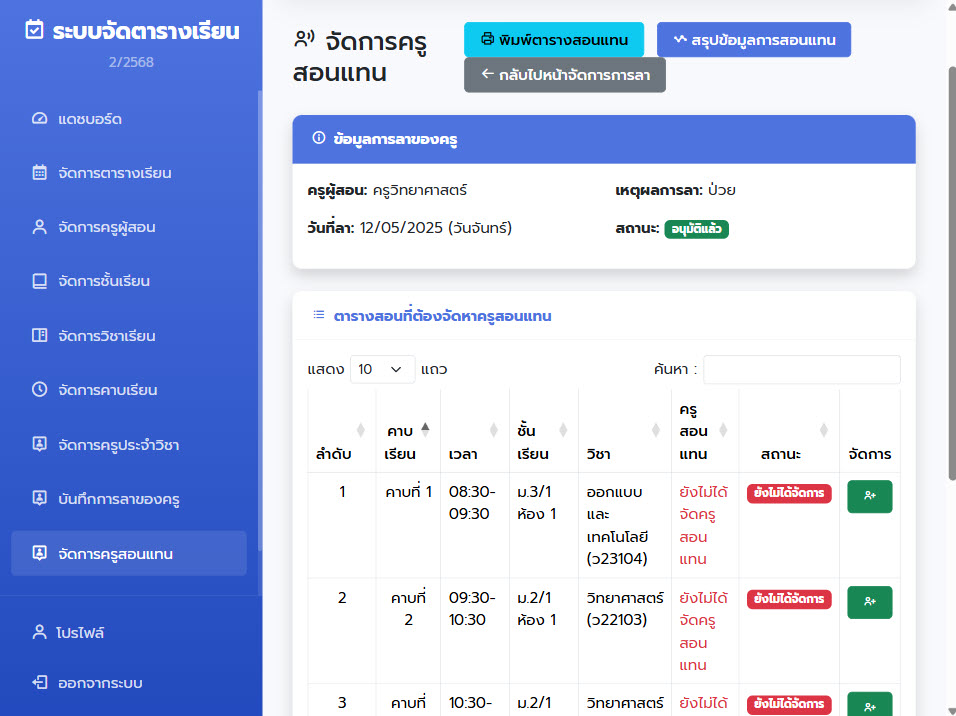This screenshot has width=956, height=716.
Task: Click the calendar-check logo icon in sidebar header
Action: [35, 31]
